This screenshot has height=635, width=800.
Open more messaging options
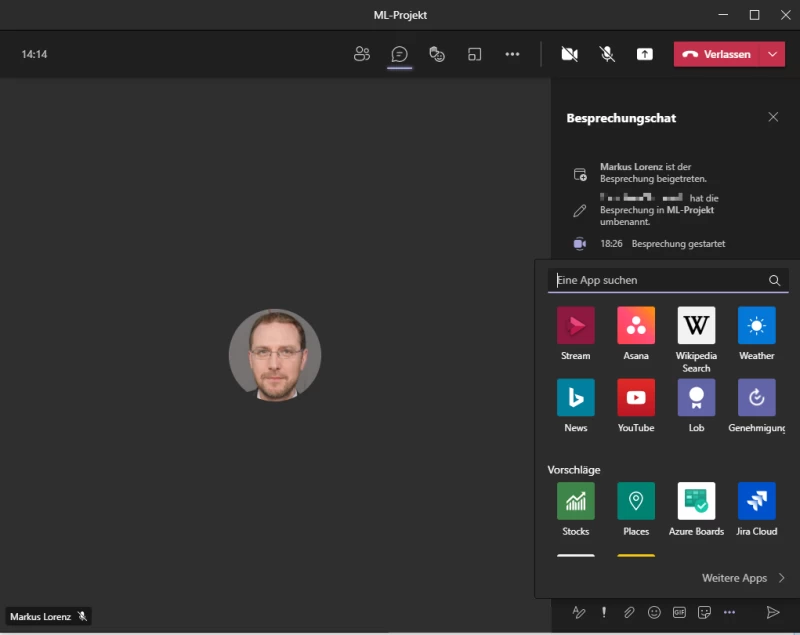click(729, 612)
